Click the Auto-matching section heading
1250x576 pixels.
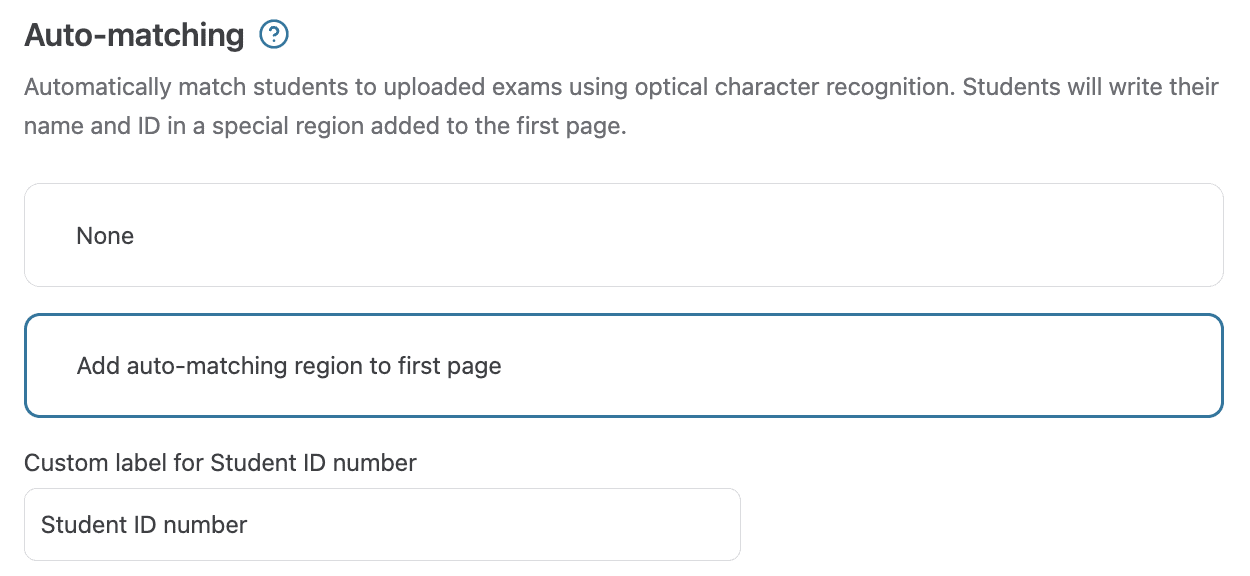[x=134, y=36]
